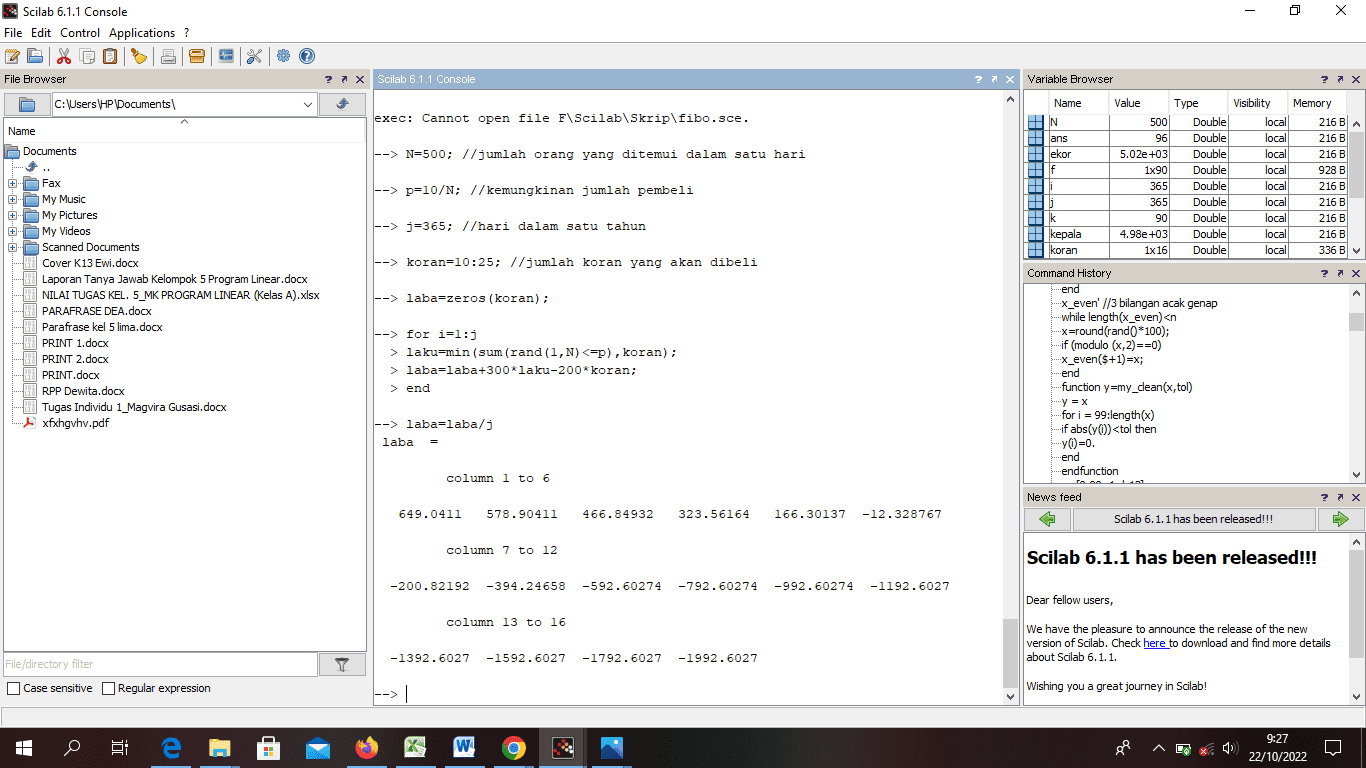Select the 'ekor' variable row
This screenshot has height=768, width=1366.
[x=1187, y=154]
